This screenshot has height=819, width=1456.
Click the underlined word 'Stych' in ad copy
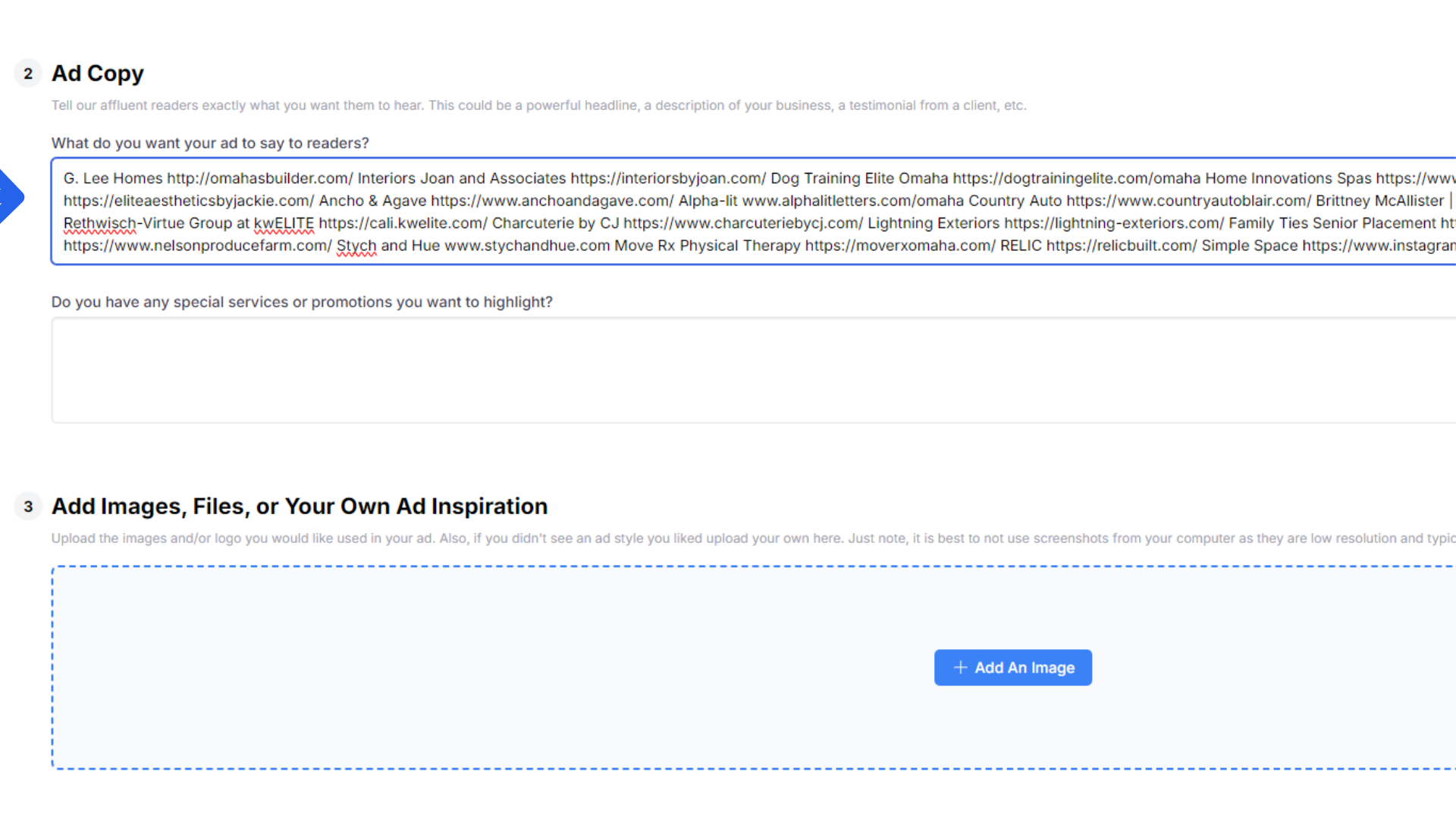[356, 246]
